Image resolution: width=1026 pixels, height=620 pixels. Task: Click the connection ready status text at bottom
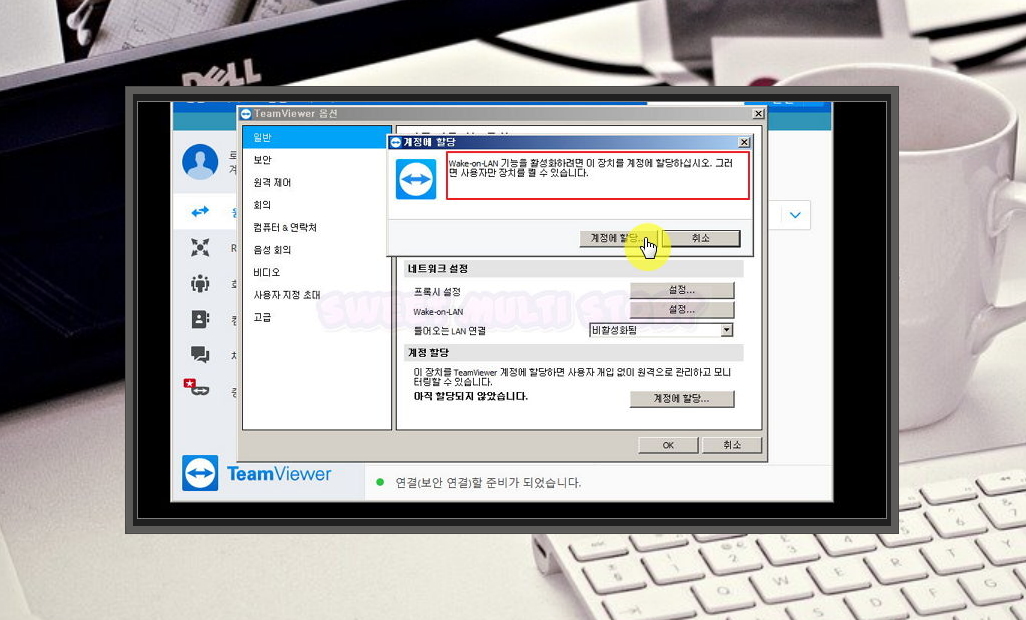tap(488, 483)
